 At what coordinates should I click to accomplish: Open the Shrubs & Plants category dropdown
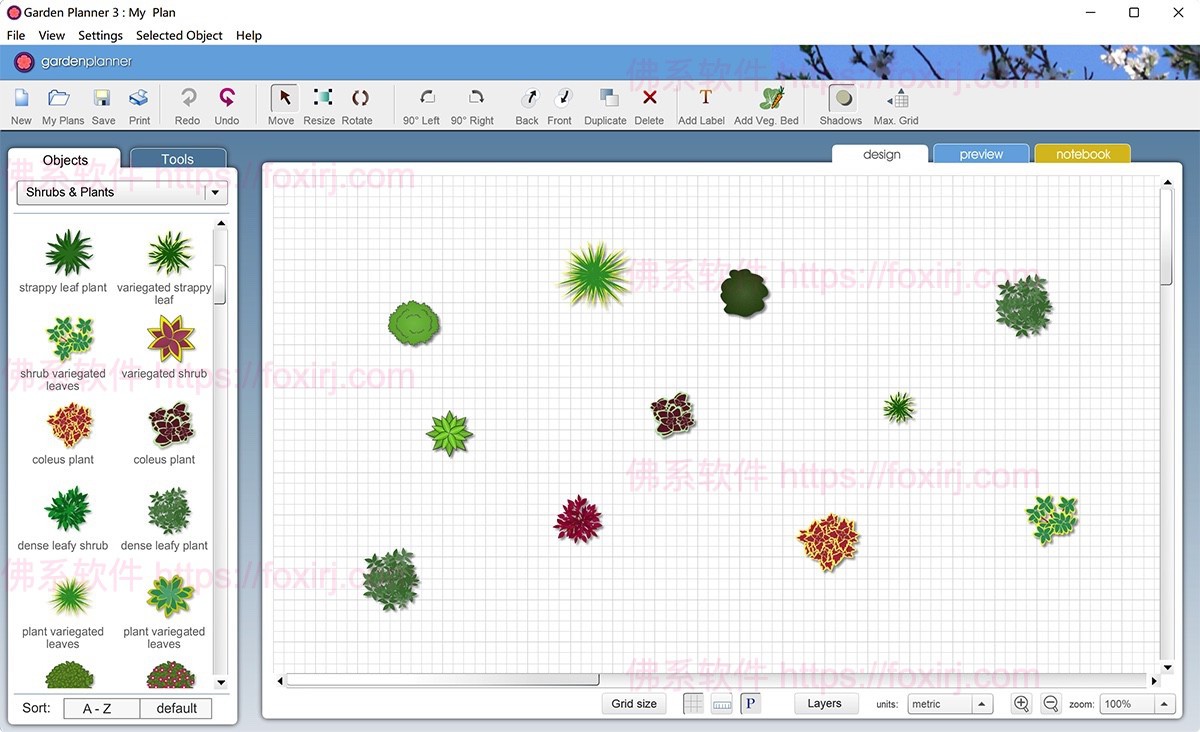pyautogui.click(x=215, y=193)
